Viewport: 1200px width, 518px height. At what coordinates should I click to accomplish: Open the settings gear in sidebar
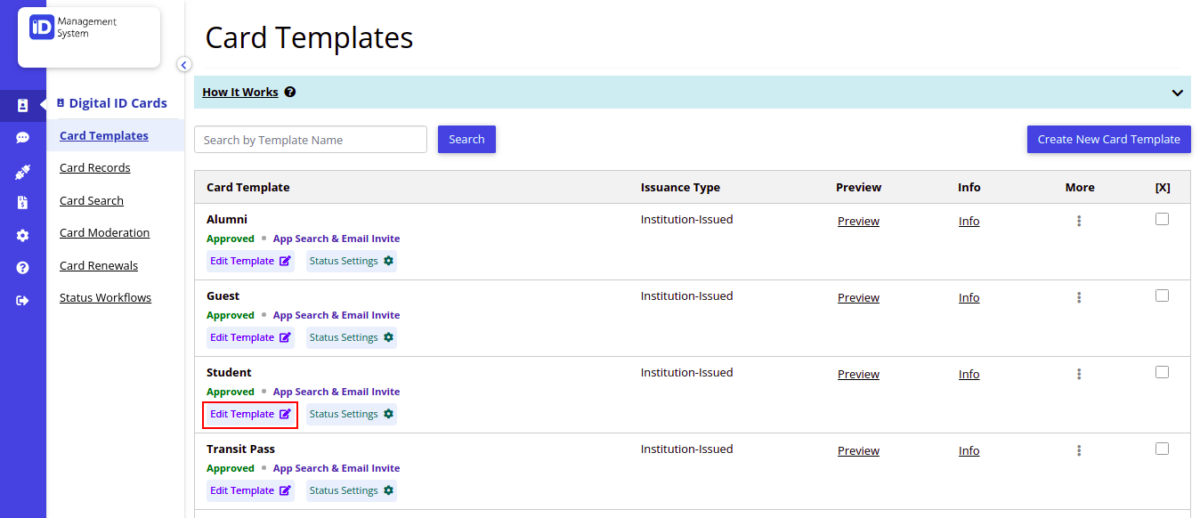click(x=22, y=236)
